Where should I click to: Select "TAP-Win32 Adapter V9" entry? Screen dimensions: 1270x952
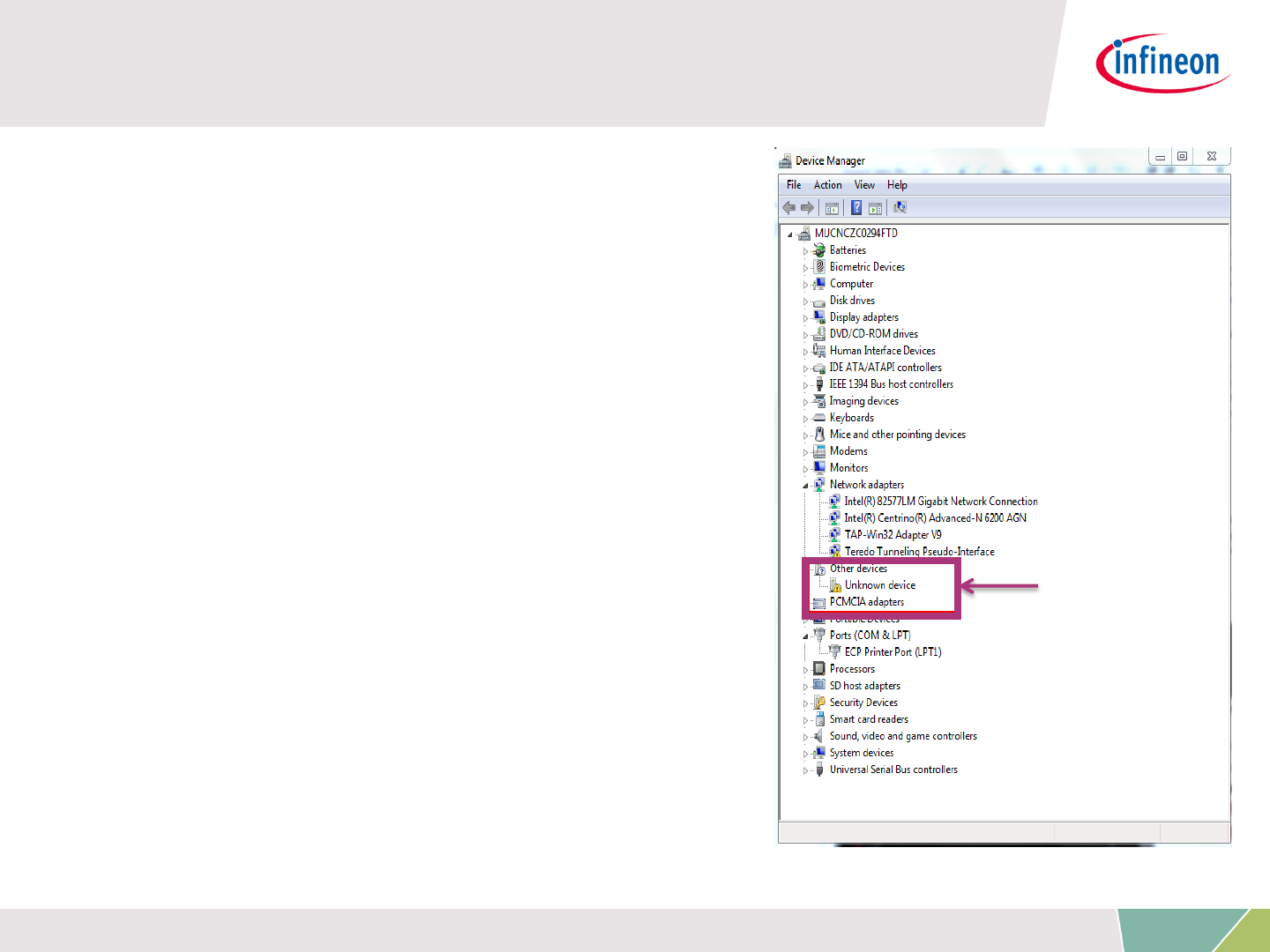[x=893, y=535]
